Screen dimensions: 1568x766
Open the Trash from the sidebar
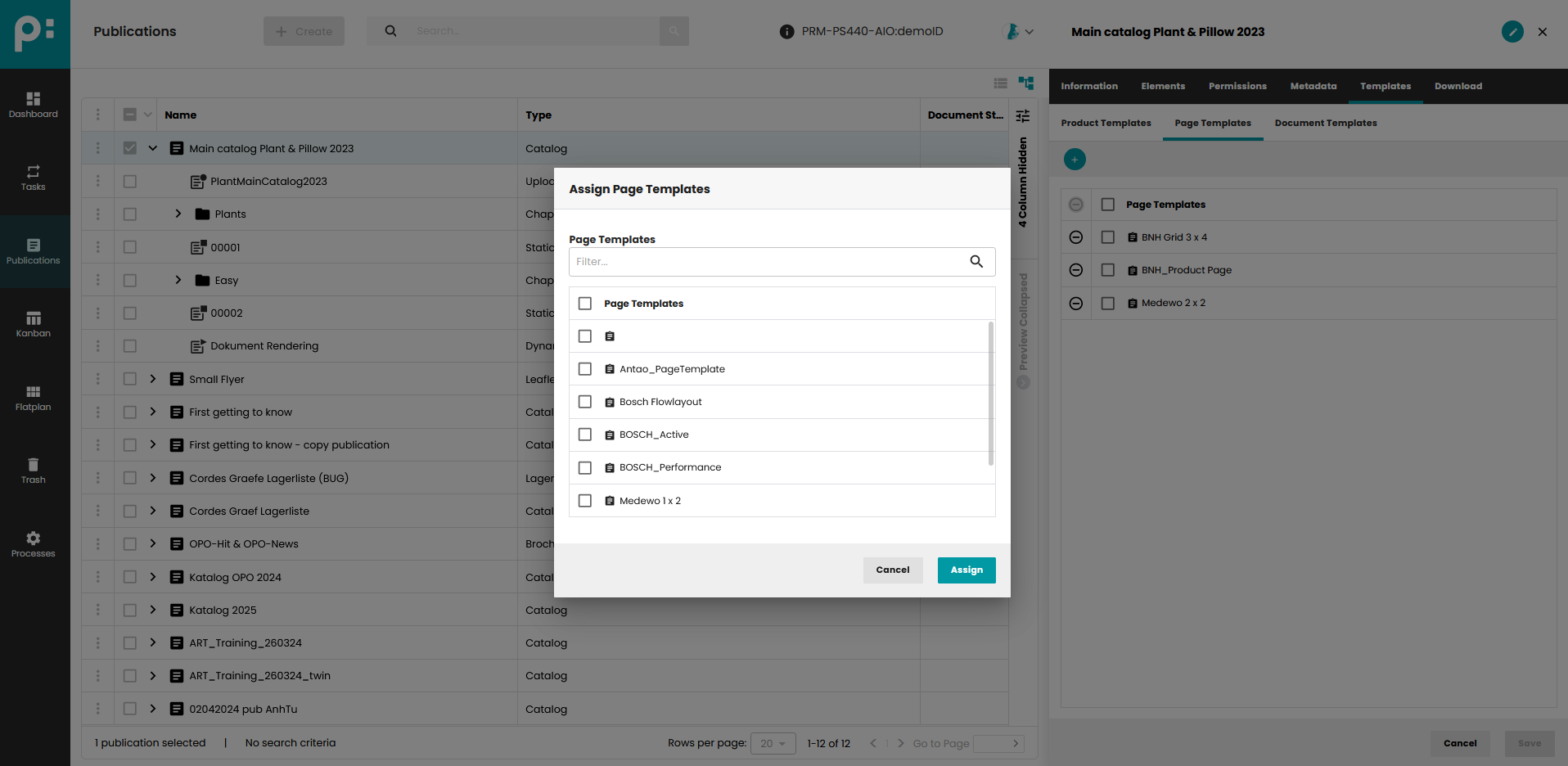(x=33, y=469)
